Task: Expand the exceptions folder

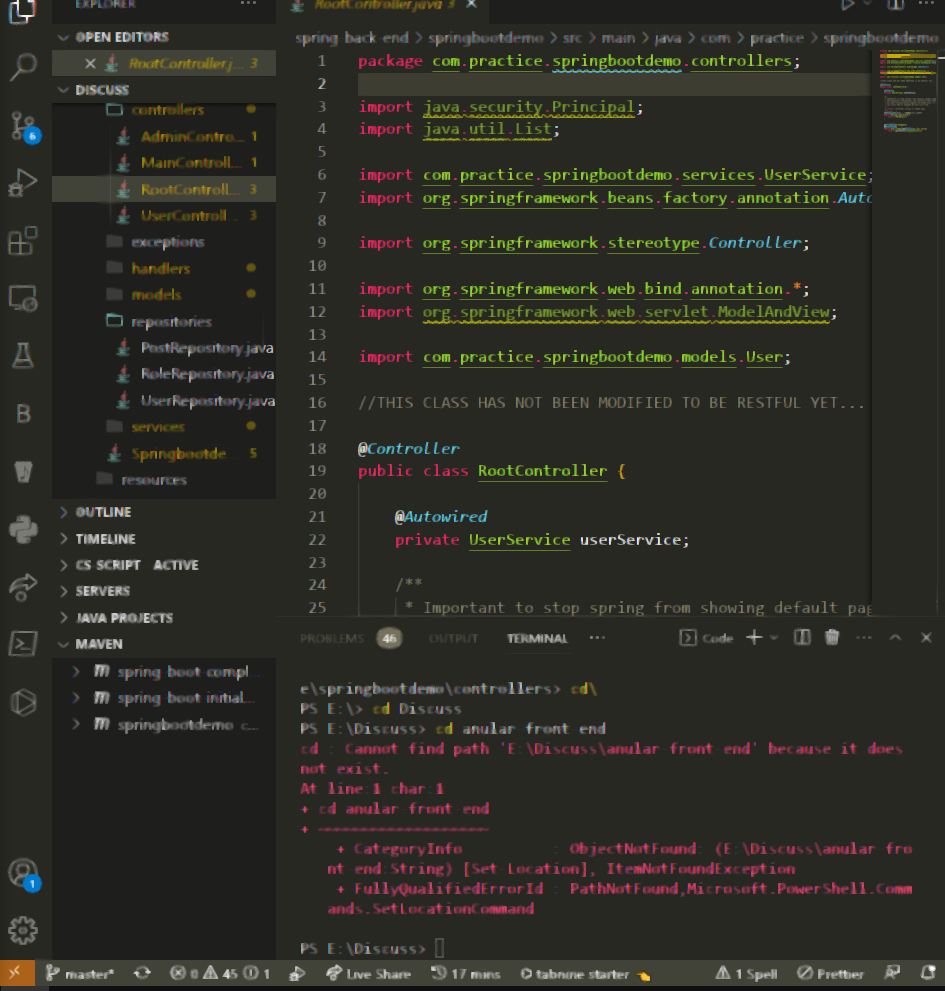Action: pos(164,242)
